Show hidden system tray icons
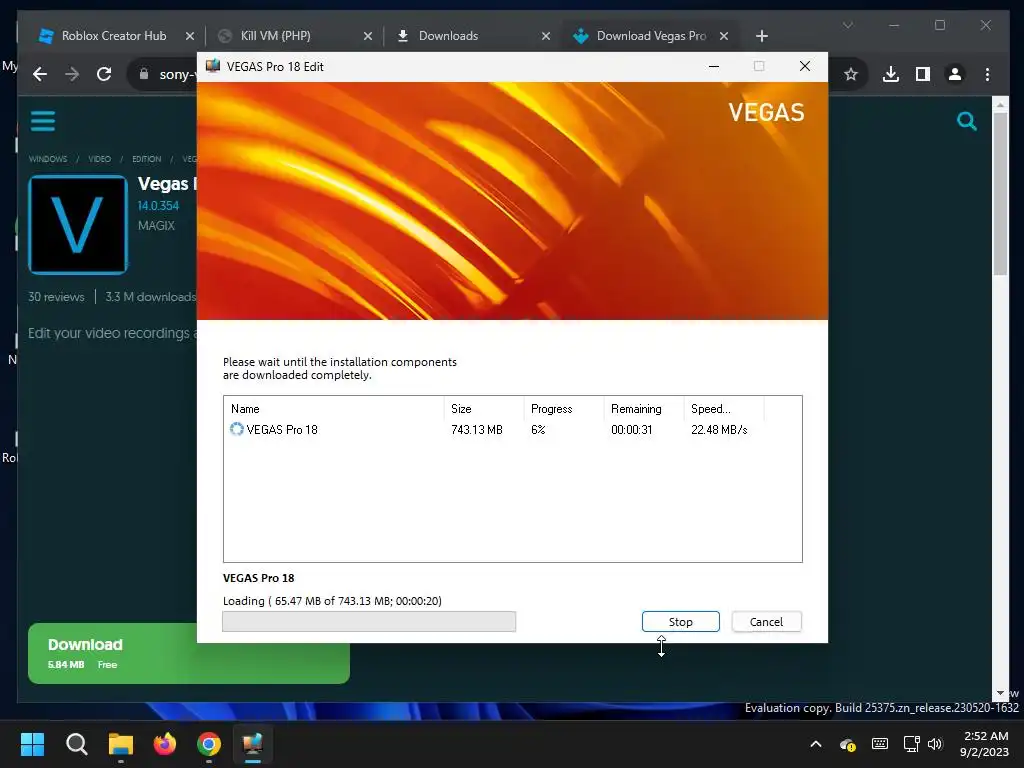1024x768 pixels. click(x=816, y=744)
